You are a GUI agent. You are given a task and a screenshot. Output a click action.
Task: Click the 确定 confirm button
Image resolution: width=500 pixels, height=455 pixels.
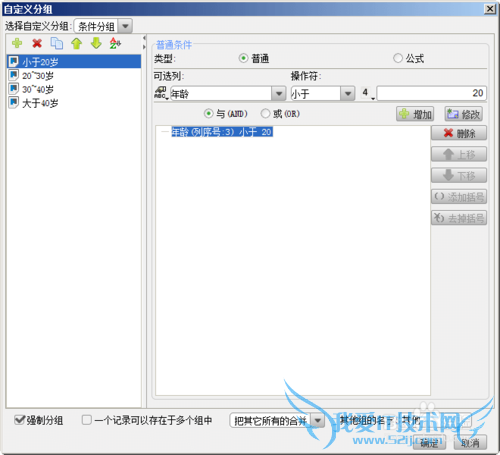point(429,443)
